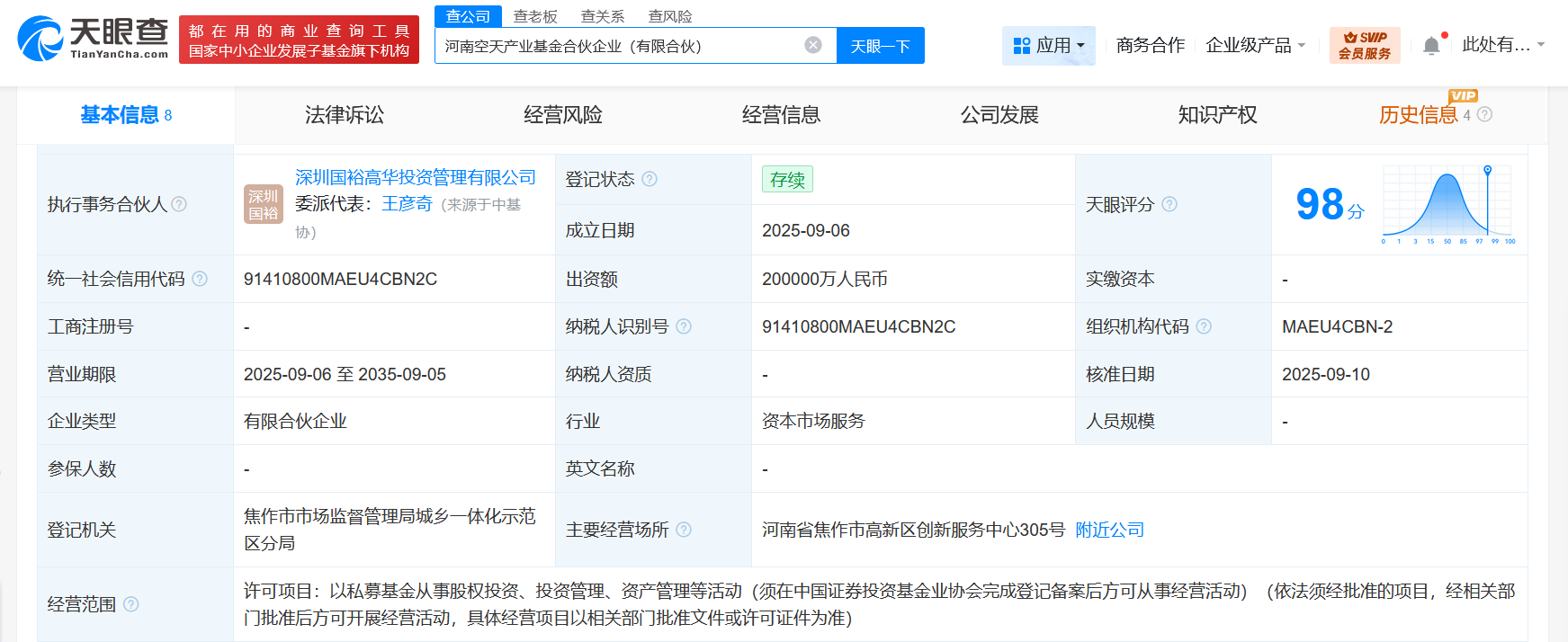This screenshot has width=1568, height=642.
Task: Click help icon beside 统一社会信用代码
Action: pyautogui.click(x=200, y=279)
